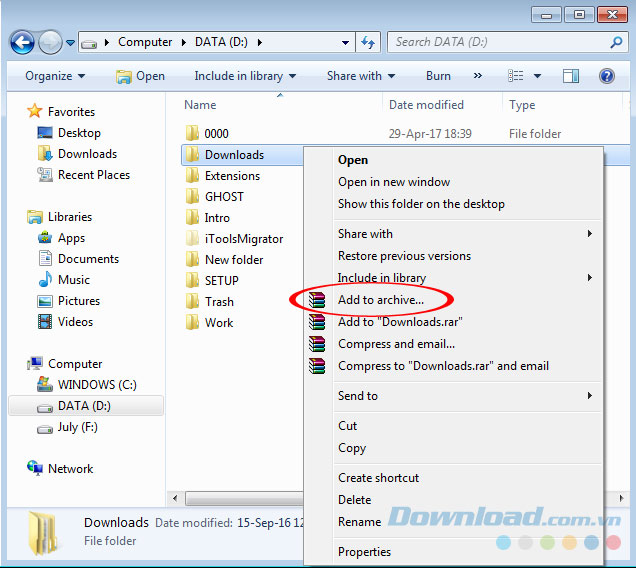Select the GHOST folder
The height and width of the screenshot is (568, 636).
215,197
